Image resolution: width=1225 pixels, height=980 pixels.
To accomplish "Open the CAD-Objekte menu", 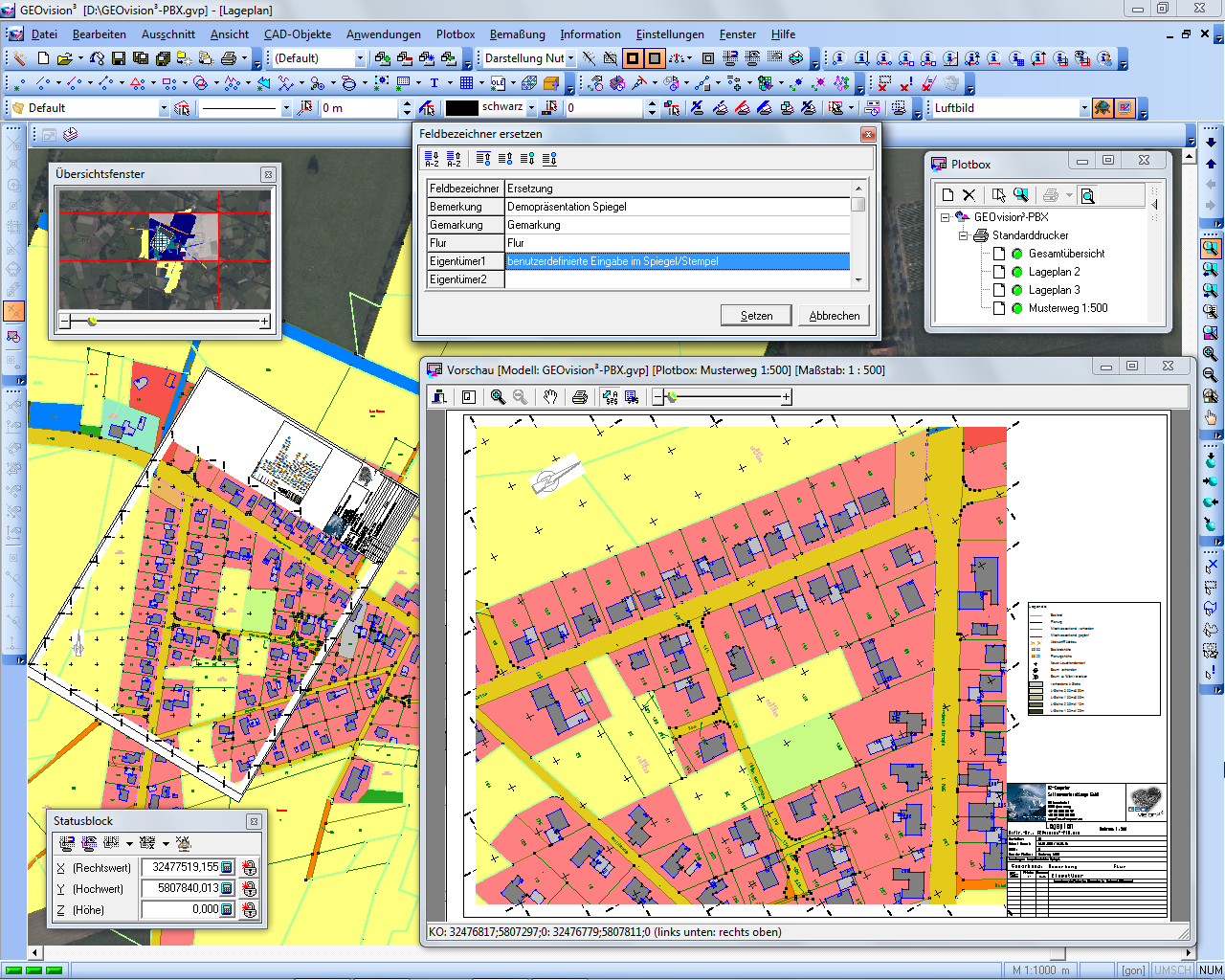I will pyautogui.click(x=298, y=34).
